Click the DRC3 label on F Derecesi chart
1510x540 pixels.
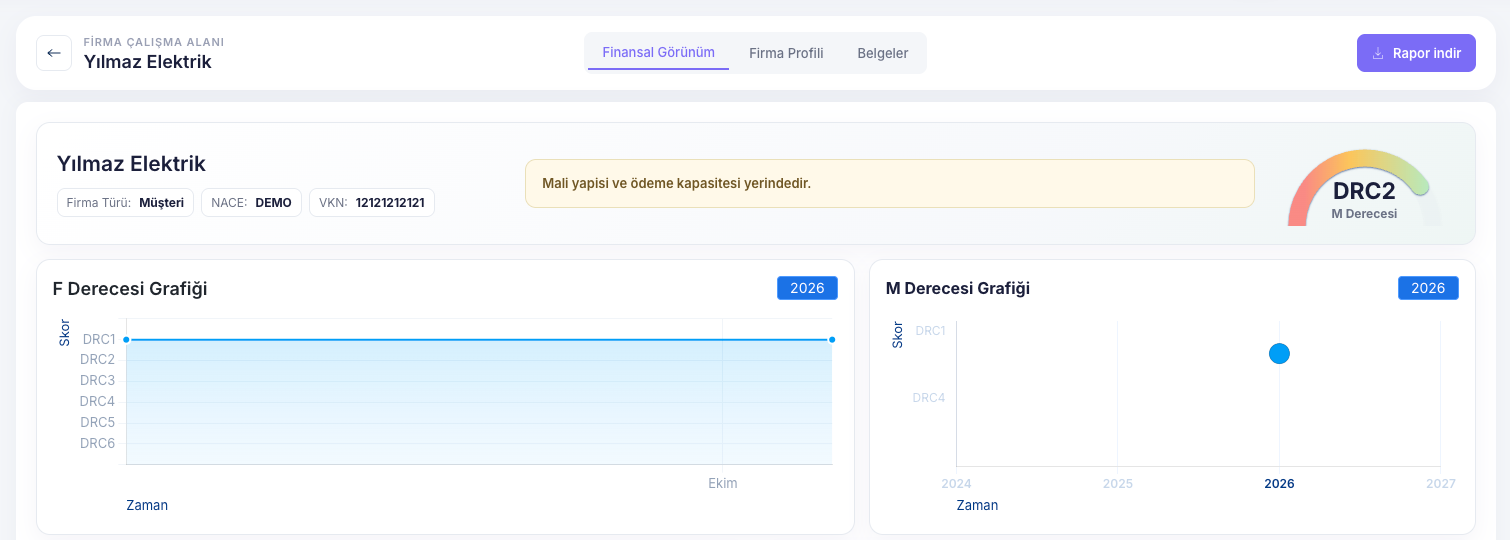click(98, 380)
